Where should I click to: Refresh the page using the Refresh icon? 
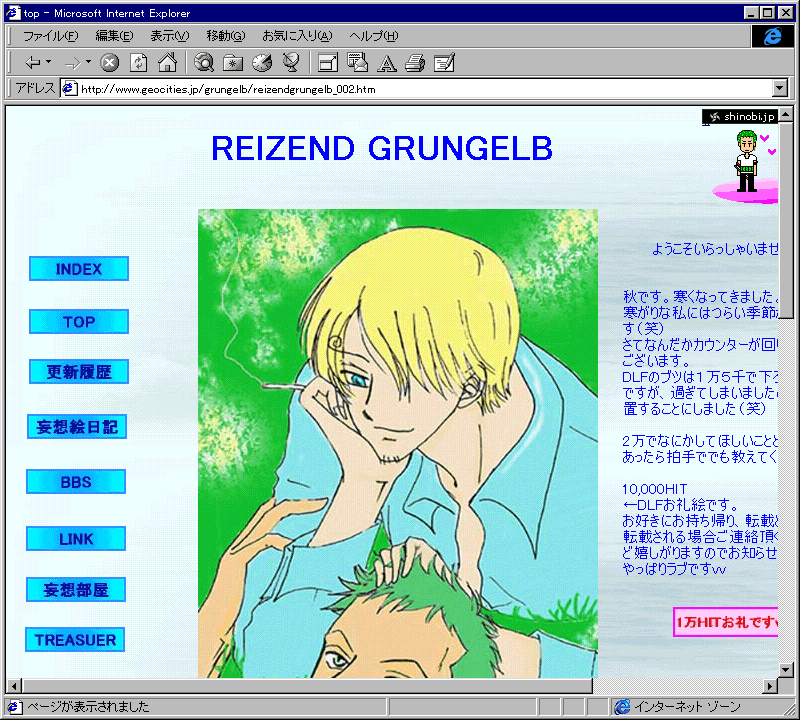[x=138, y=63]
